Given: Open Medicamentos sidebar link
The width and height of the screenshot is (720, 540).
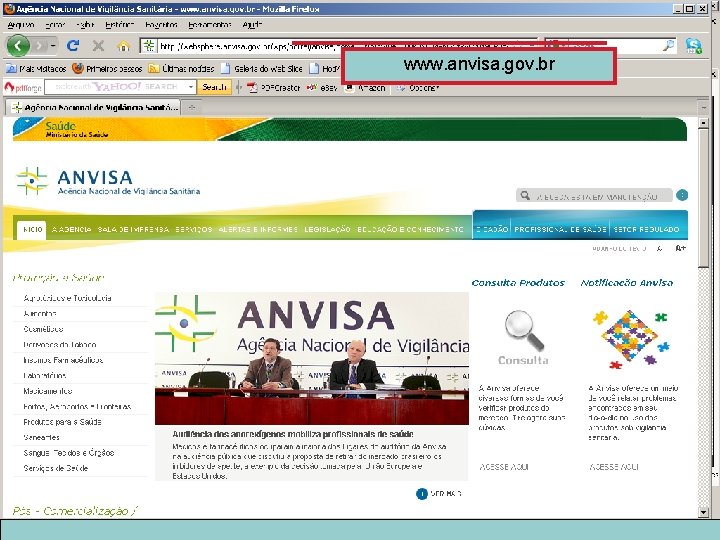Looking at the screenshot, I should click(x=48, y=391).
